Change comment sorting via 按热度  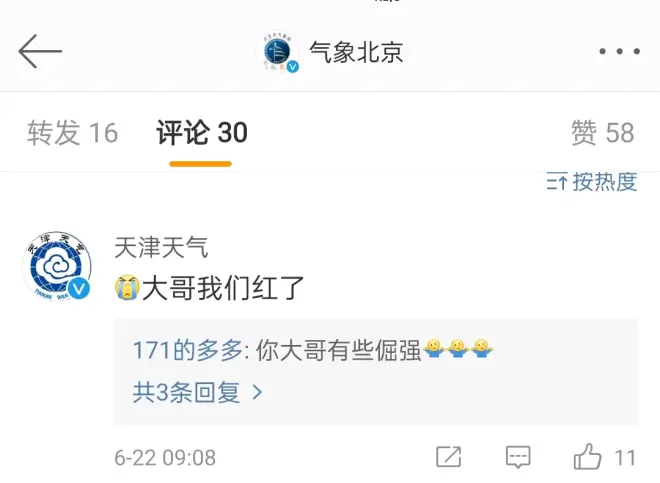(x=604, y=182)
